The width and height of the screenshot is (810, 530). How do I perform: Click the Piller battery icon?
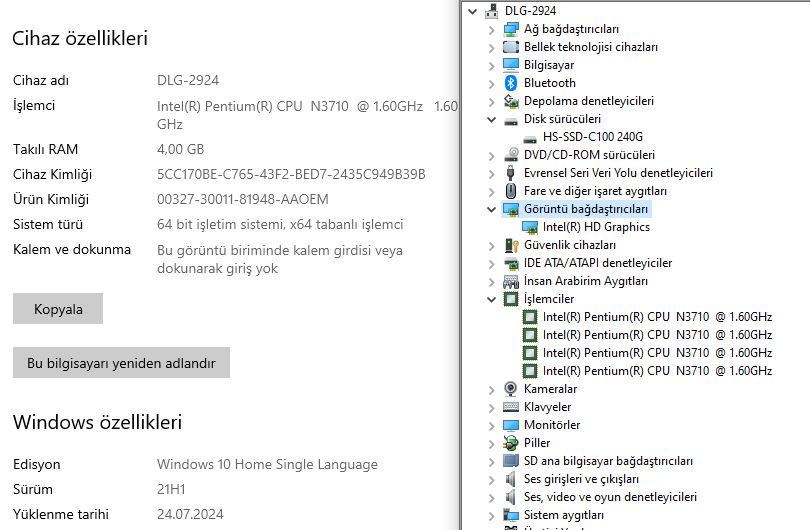(x=511, y=443)
